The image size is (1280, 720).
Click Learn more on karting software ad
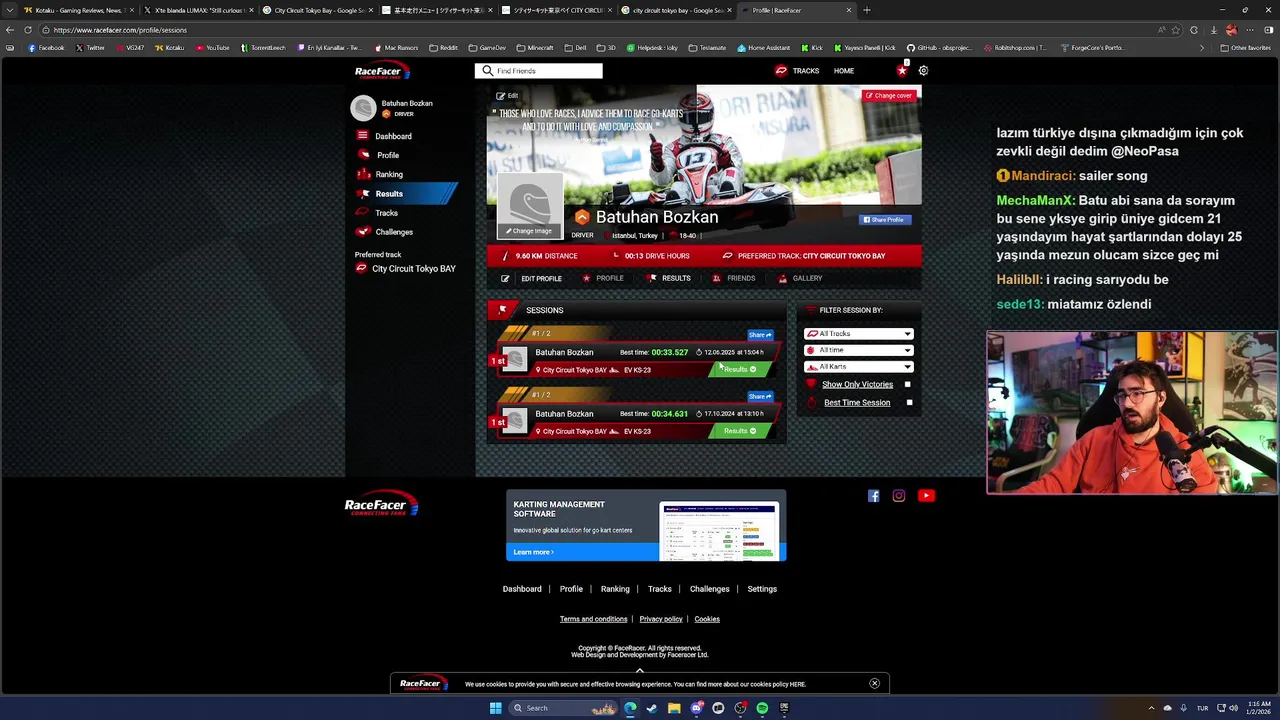[x=533, y=552]
